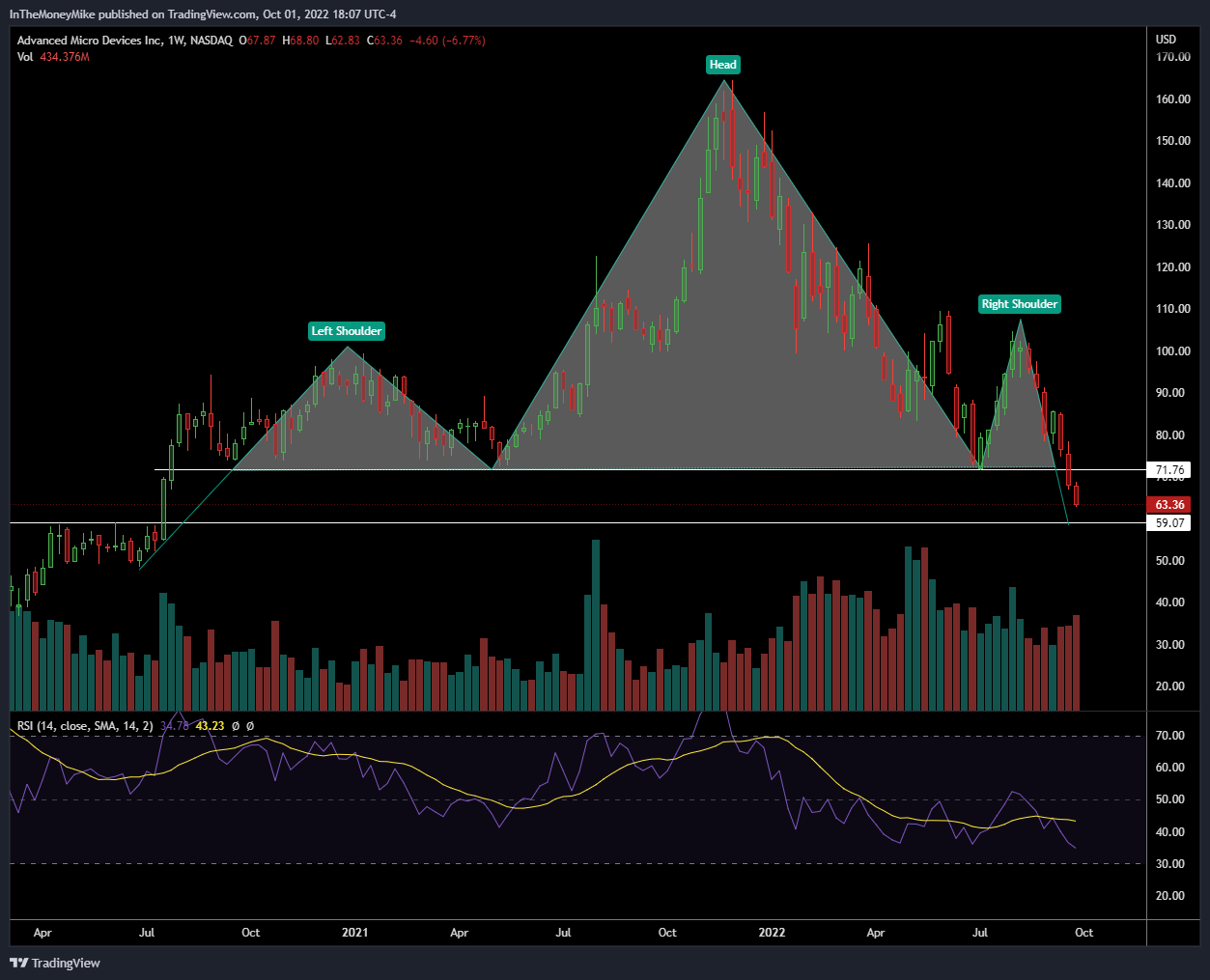This screenshot has height=980, width=1210.
Task: Click RSI 70.00 axis level label
Action: (x=1170, y=736)
